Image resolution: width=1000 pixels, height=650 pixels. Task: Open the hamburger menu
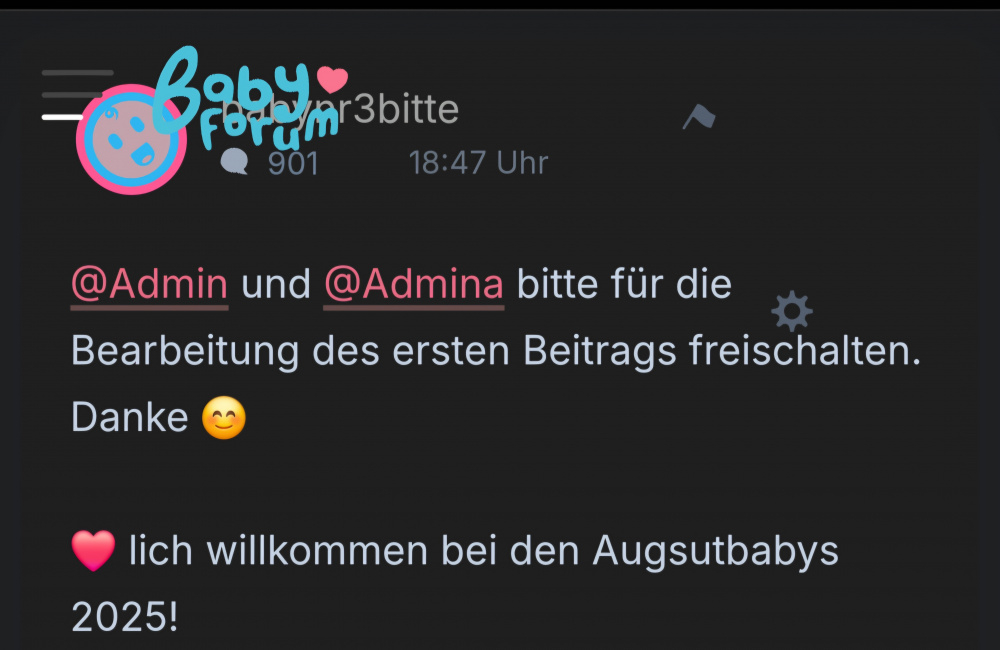[x=78, y=94]
